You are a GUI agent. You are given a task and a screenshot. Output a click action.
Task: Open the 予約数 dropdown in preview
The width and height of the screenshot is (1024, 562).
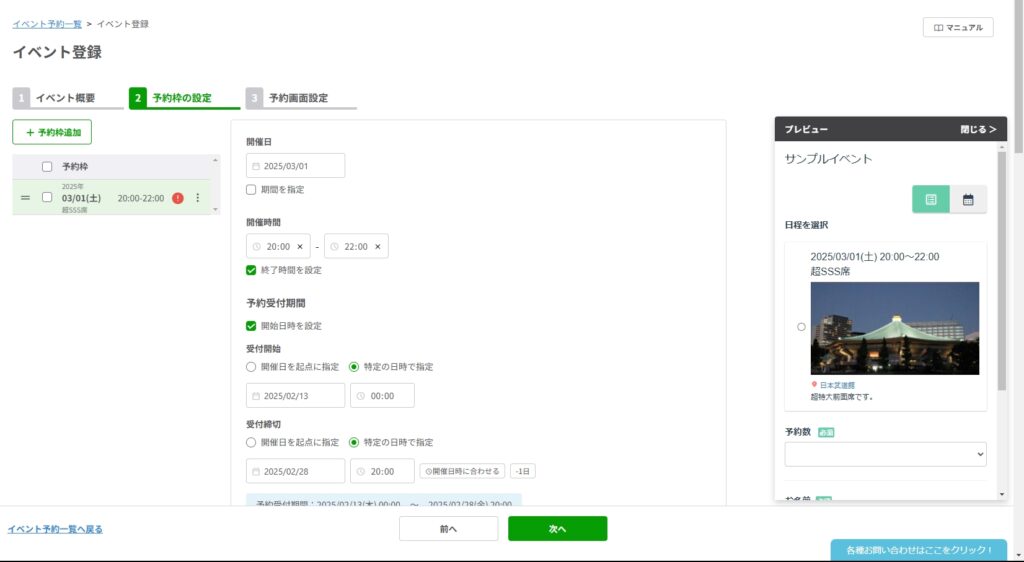pos(885,454)
